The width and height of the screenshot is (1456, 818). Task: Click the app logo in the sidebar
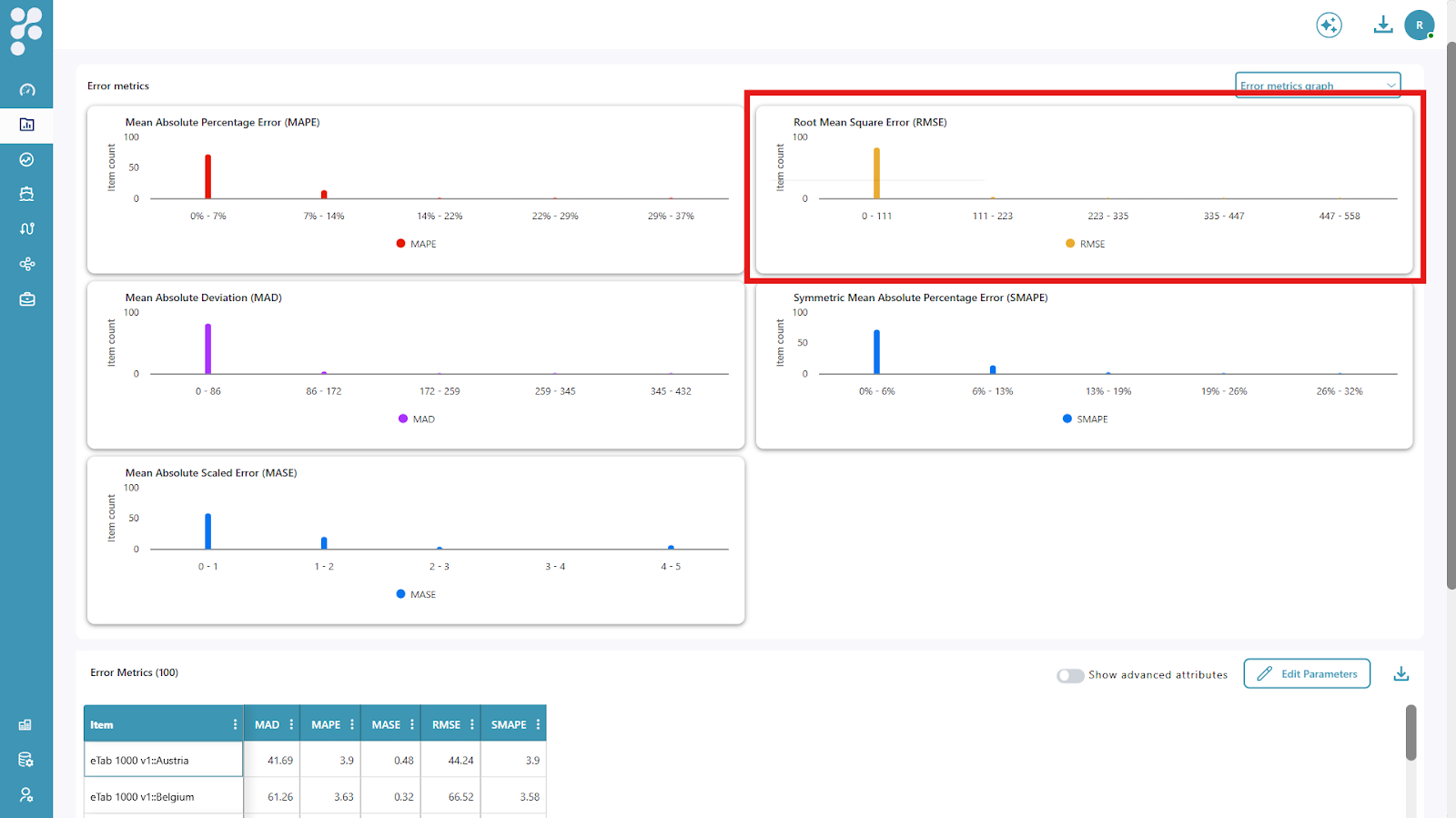[26, 31]
